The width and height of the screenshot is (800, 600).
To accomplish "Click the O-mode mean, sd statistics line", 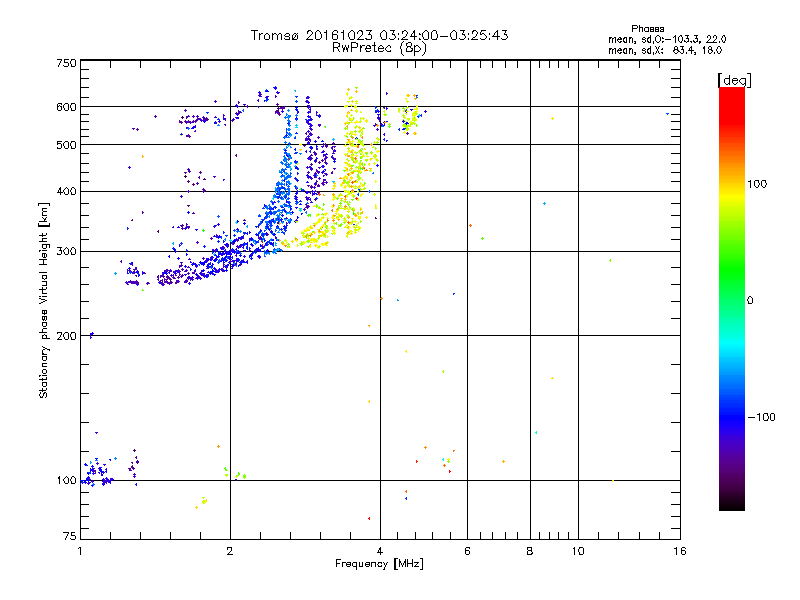I will tap(667, 38).
